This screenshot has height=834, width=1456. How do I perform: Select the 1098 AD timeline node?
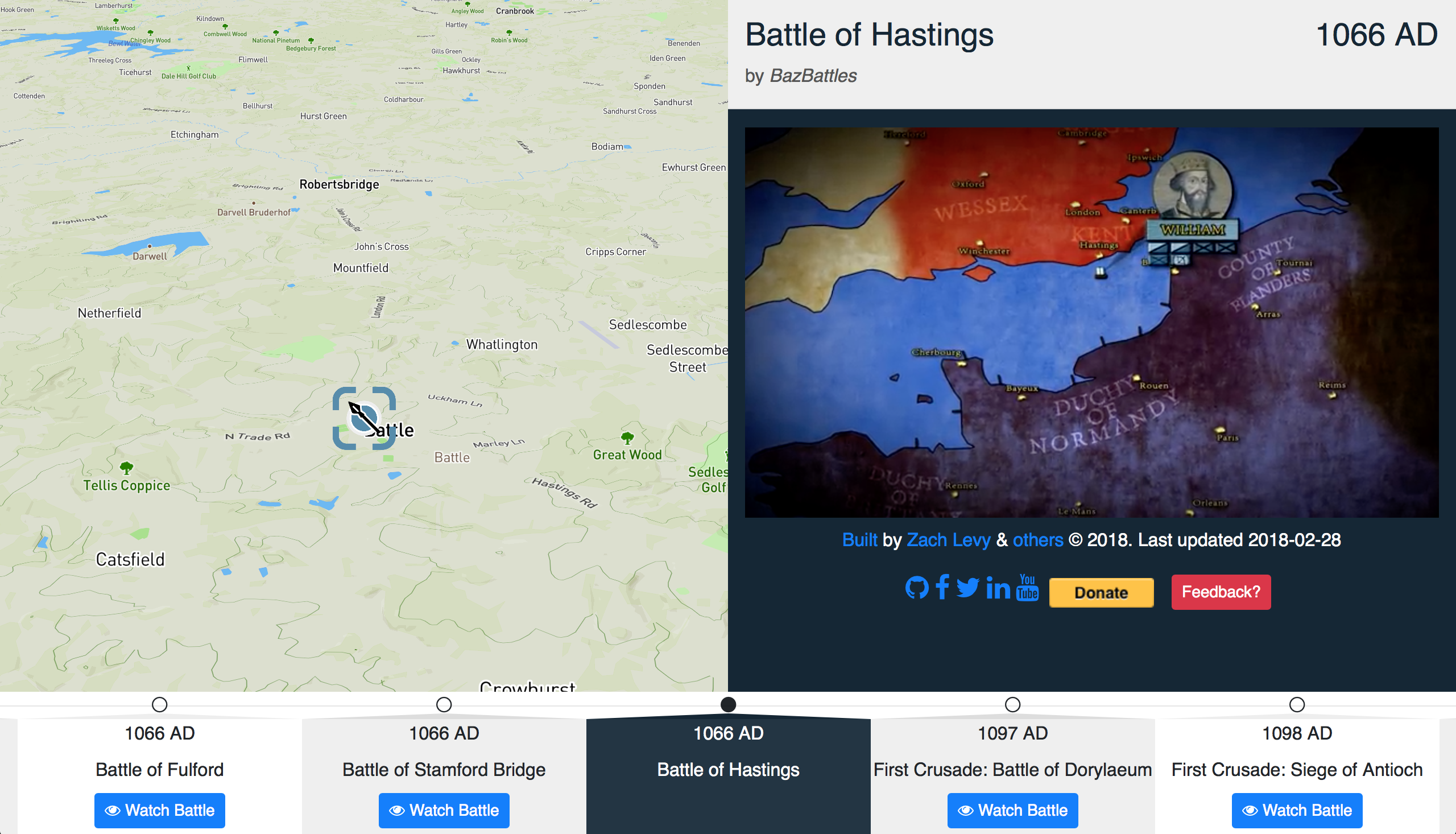coord(1297,705)
